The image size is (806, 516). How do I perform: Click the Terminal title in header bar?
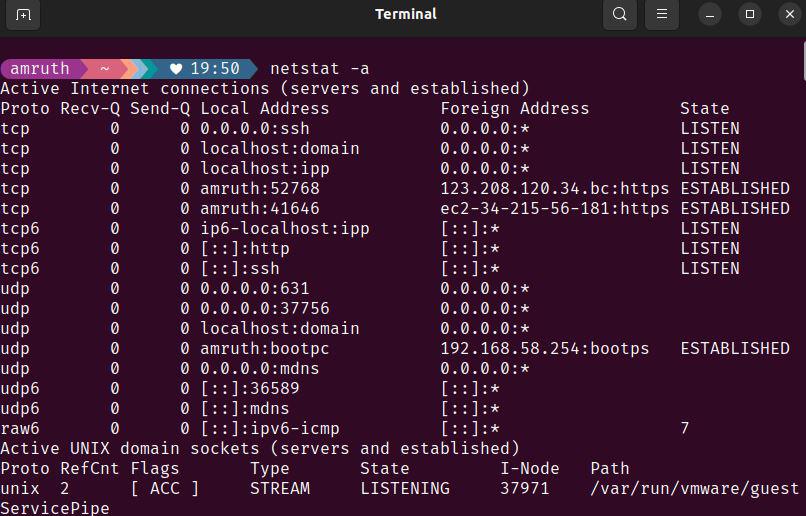pos(406,14)
